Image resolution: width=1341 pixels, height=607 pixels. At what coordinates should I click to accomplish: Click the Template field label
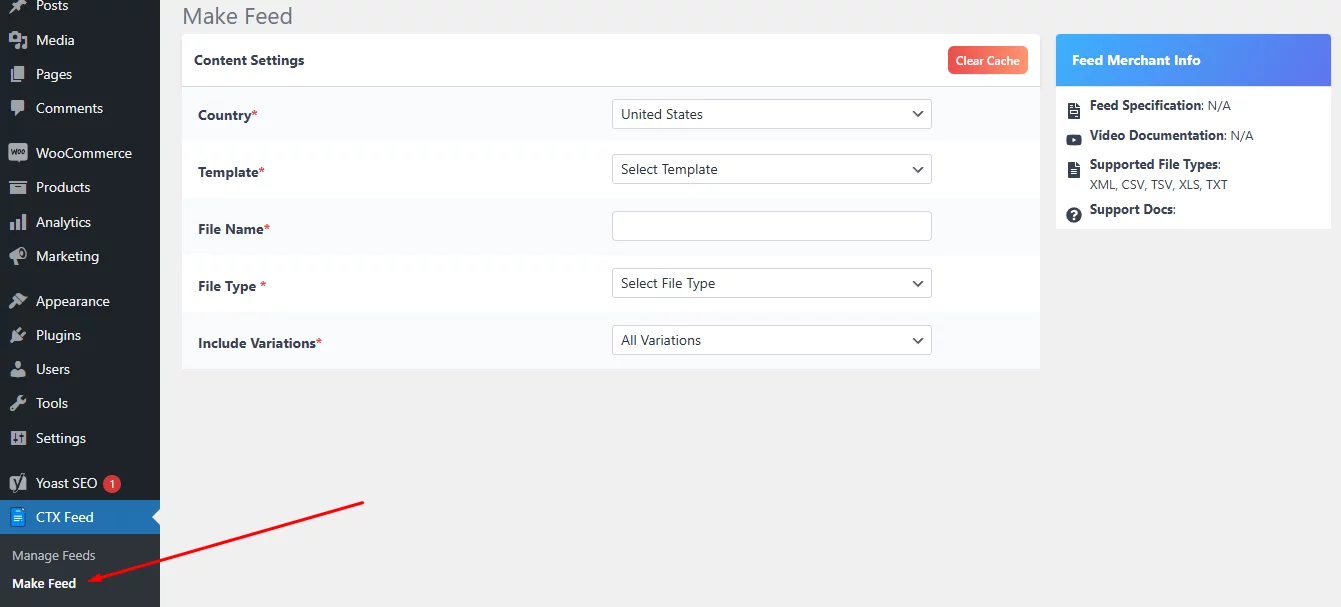click(231, 172)
